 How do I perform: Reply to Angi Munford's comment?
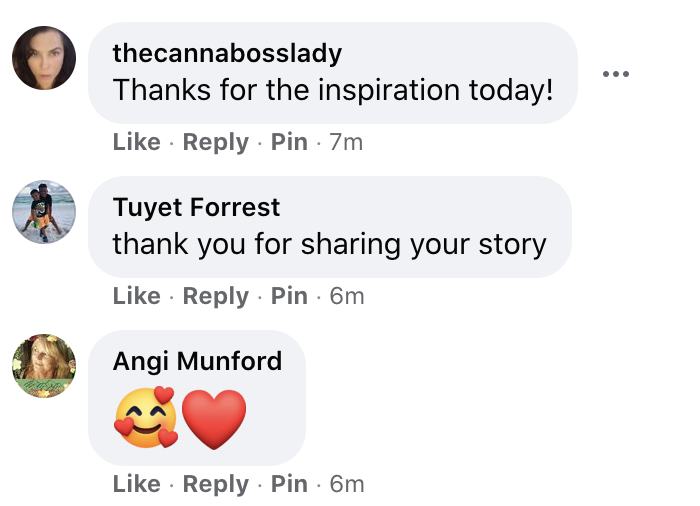point(215,484)
